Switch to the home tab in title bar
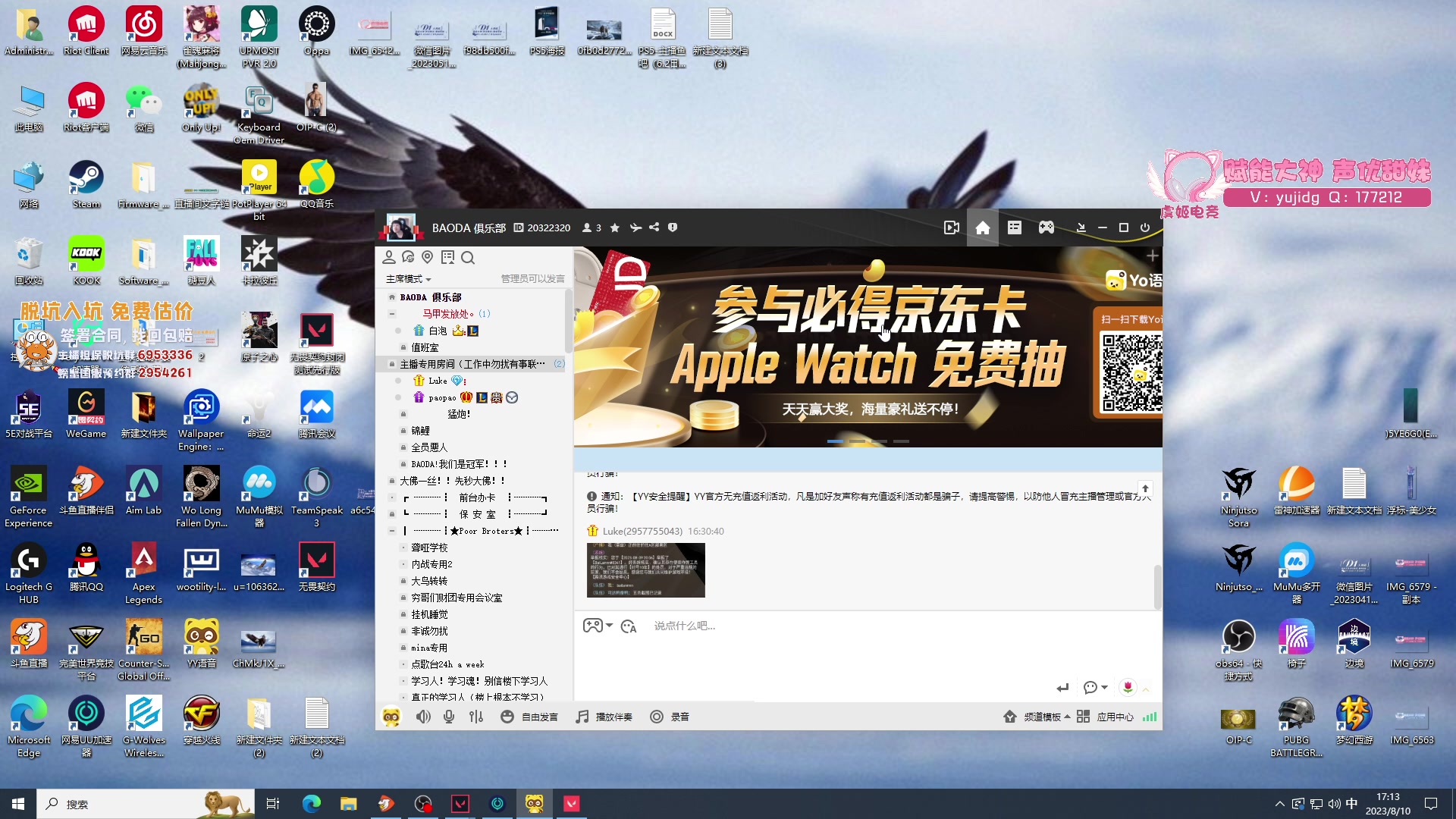Viewport: 1456px width, 819px height. pyautogui.click(x=982, y=227)
